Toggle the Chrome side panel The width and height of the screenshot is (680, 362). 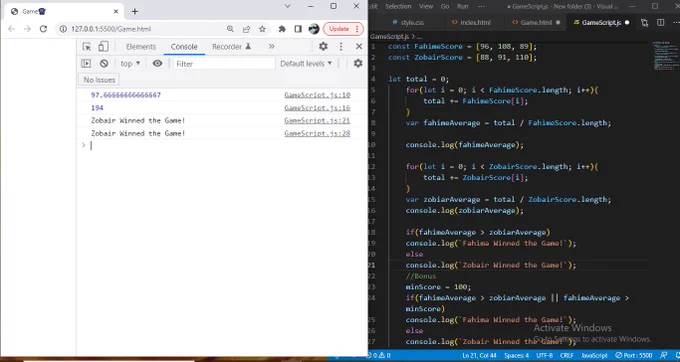(x=298, y=29)
